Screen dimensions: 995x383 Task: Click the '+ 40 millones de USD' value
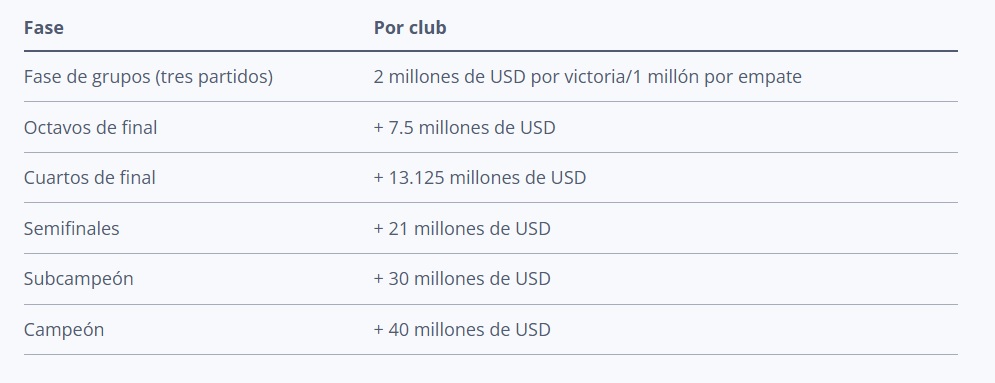tap(462, 330)
